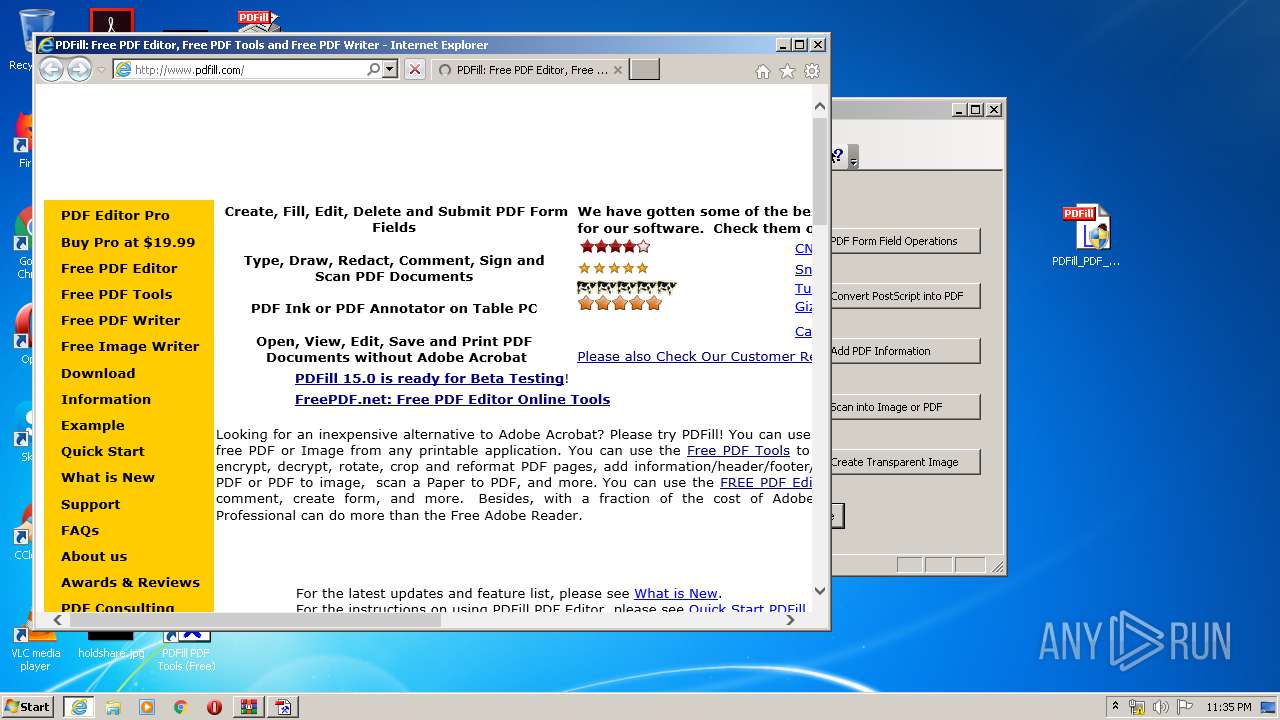Open the FAQs sidebar link
The image size is (1280, 720).
click(80, 530)
